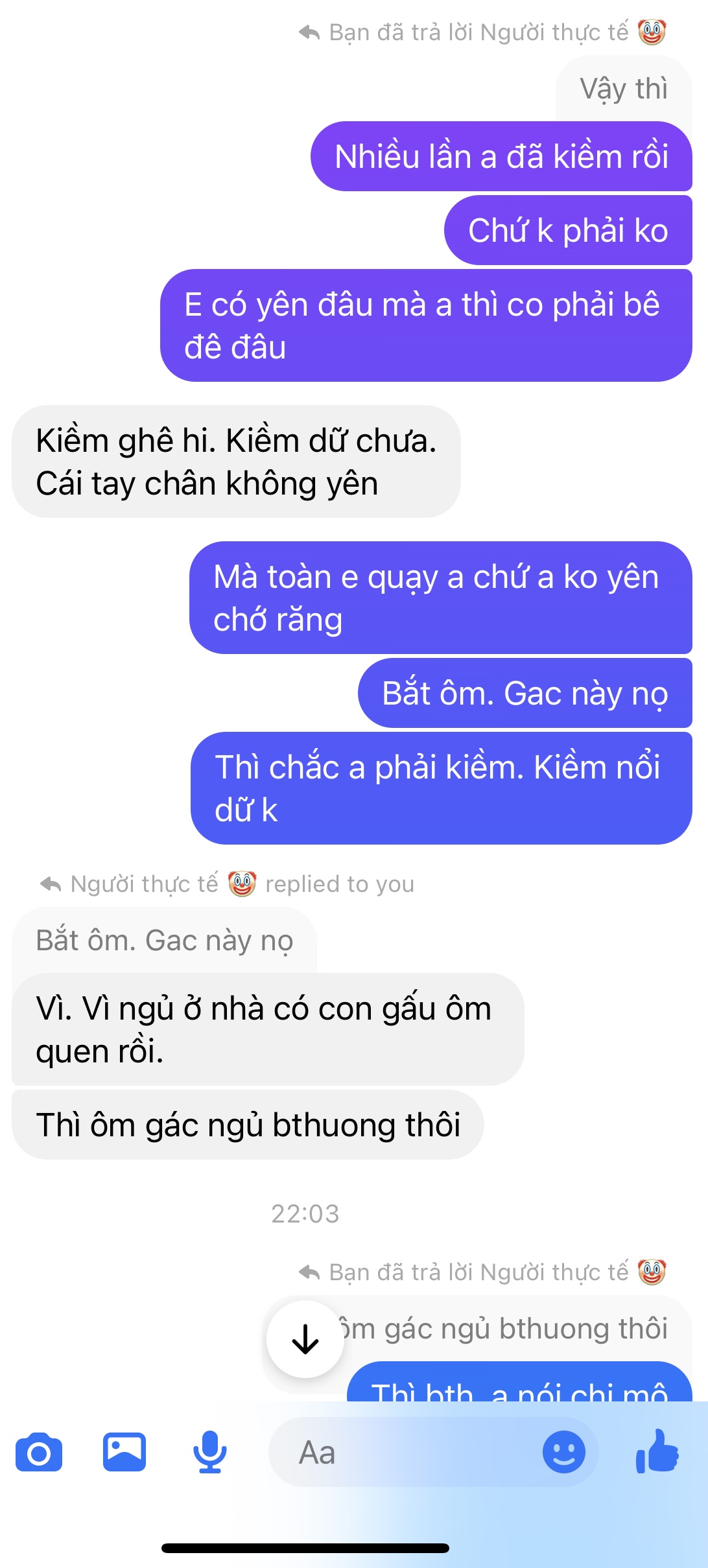Viewport: 708px width, 1568px height.
Task: Tap message 'Thì chắc a phải kiềm'
Action: tap(442, 788)
